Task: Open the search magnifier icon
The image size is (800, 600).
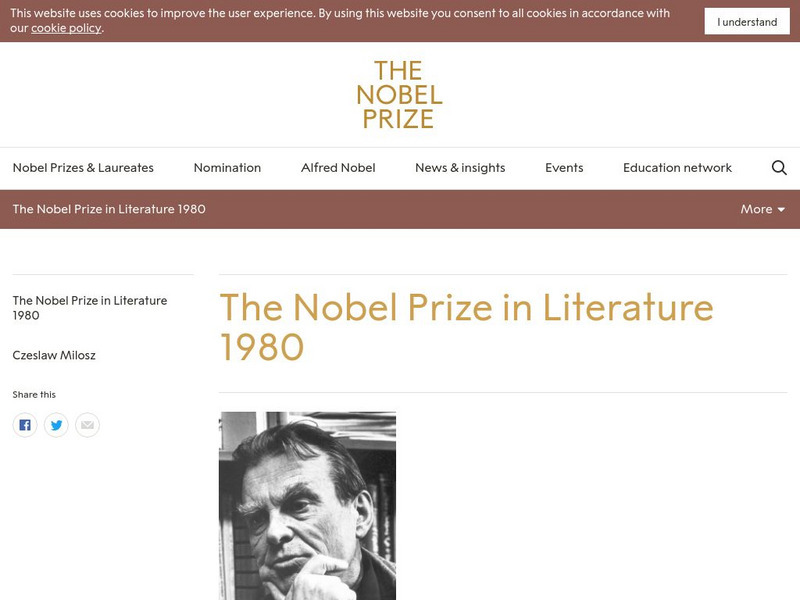Action: pyautogui.click(x=779, y=168)
